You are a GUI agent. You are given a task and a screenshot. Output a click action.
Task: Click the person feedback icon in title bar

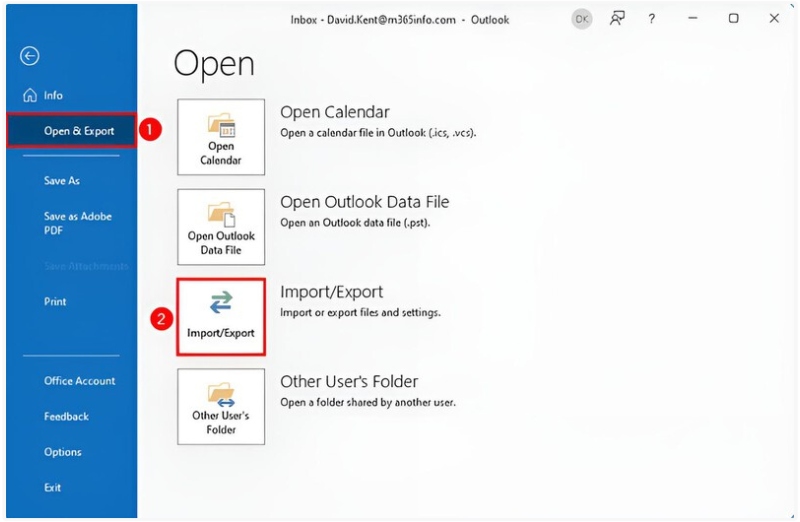point(617,18)
